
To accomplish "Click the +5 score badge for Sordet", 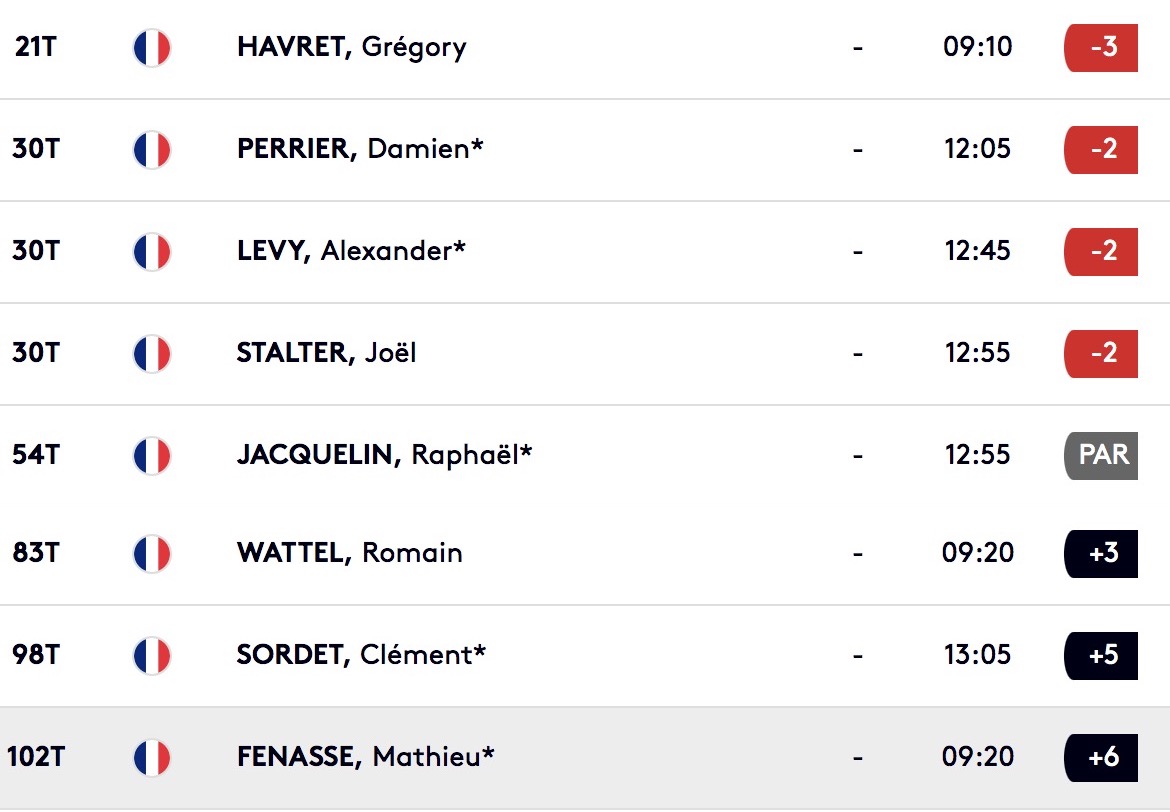I will 1101,655.
